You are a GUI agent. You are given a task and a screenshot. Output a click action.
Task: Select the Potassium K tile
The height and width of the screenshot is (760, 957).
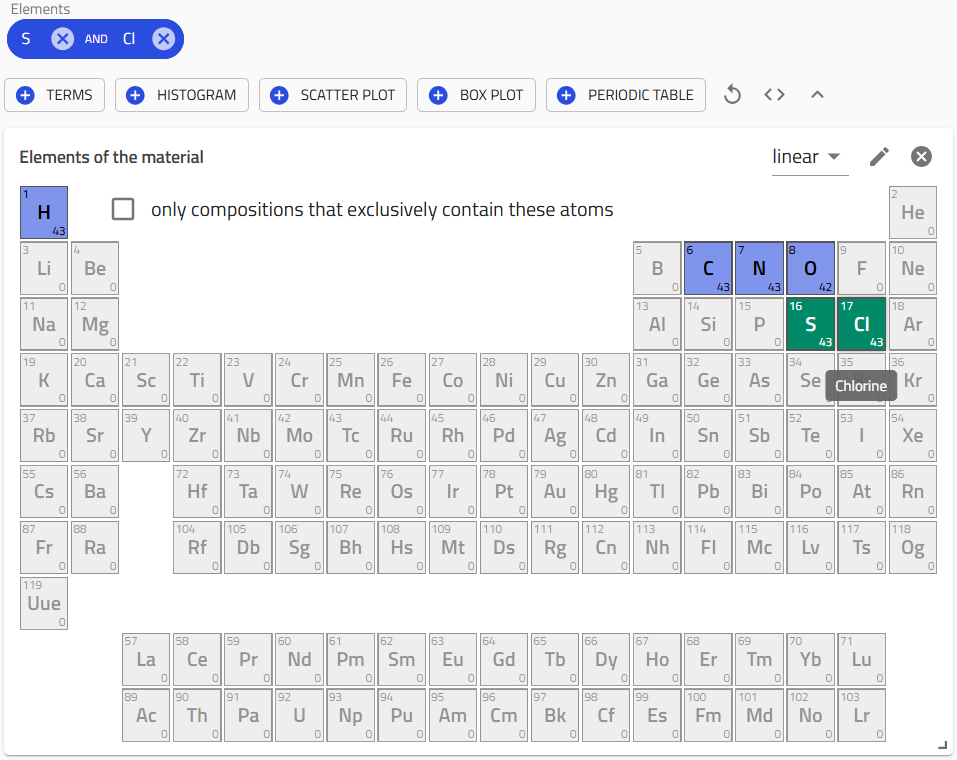(x=44, y=380)
